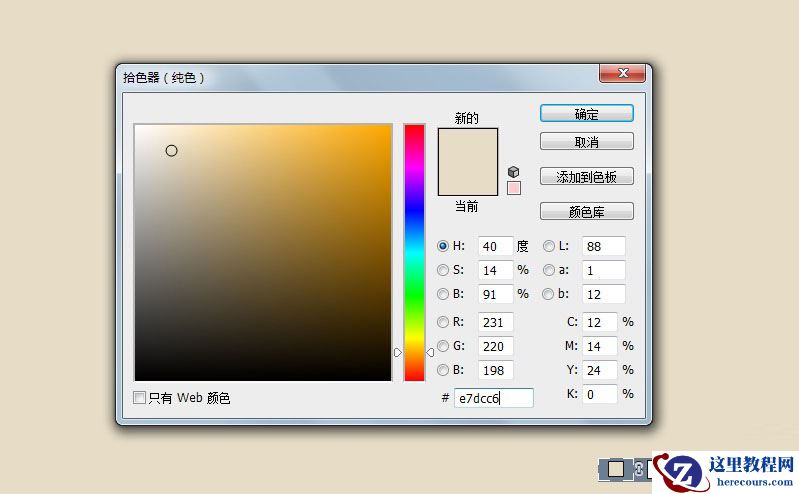Click the H field showing 40
The width and height of the screenshot is (799, 494).
point(495,246)
